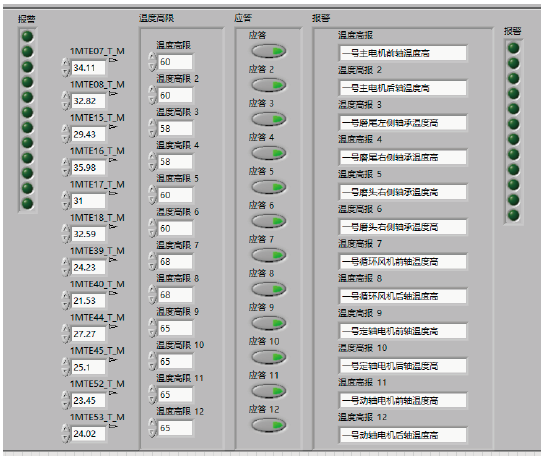Image resolution: width=545 pixels, height=462 pixels.
Task: Flip the 应答 9 switch
Action: pyautogui.click(x=269, y=323)
